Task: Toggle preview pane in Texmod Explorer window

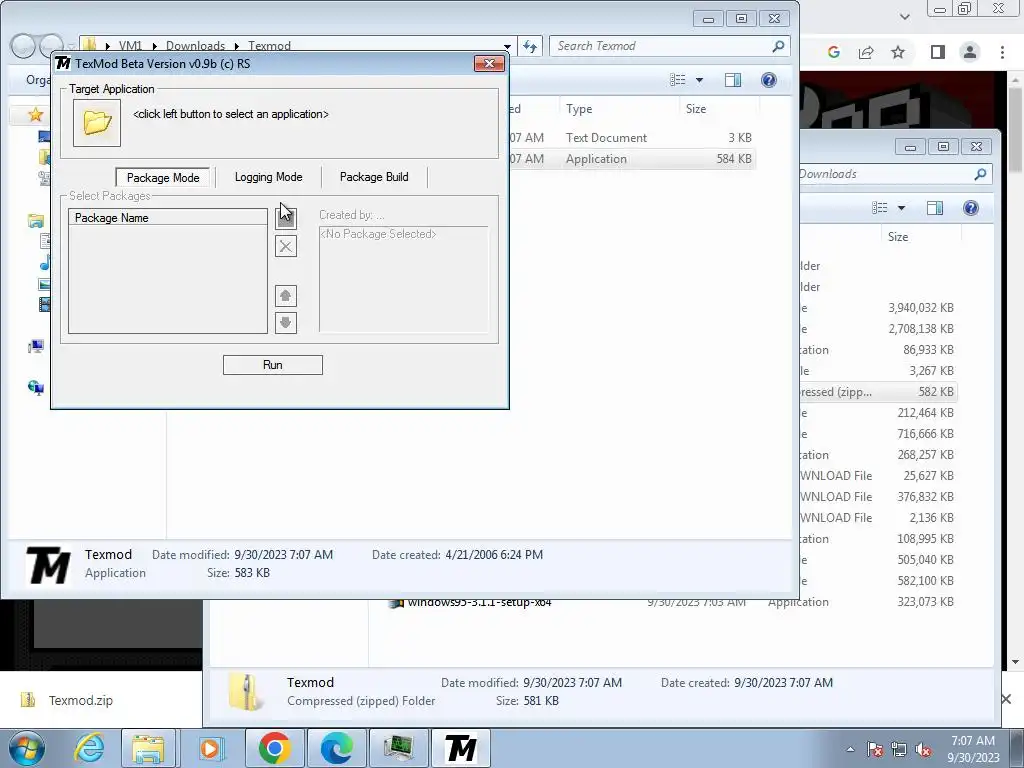Action: point(733,80)
